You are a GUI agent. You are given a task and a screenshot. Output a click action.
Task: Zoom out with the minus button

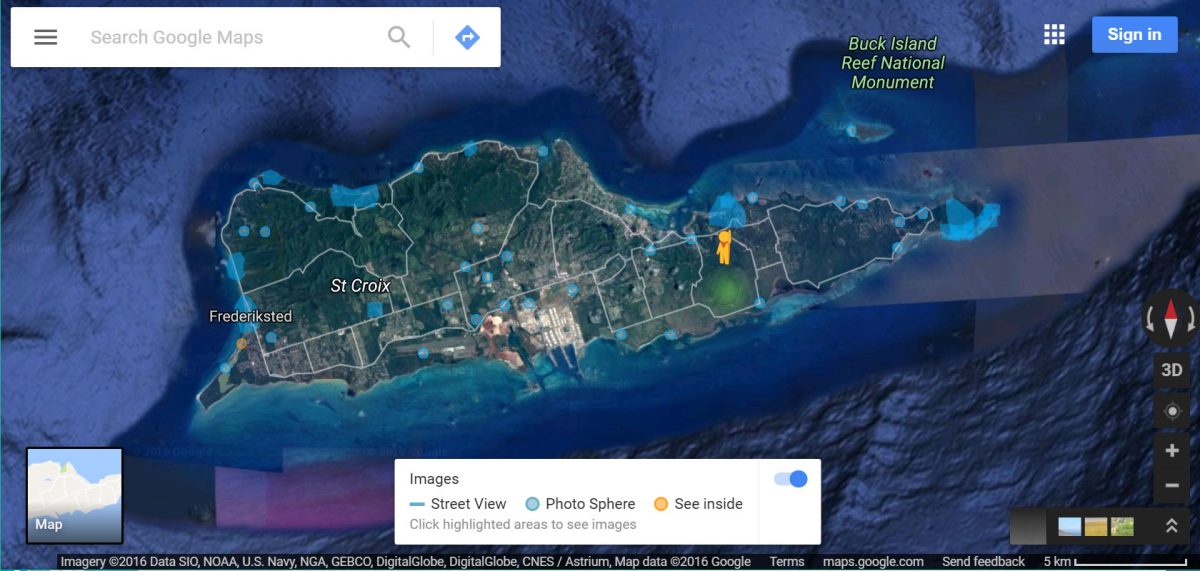[x=1171, y=486]
